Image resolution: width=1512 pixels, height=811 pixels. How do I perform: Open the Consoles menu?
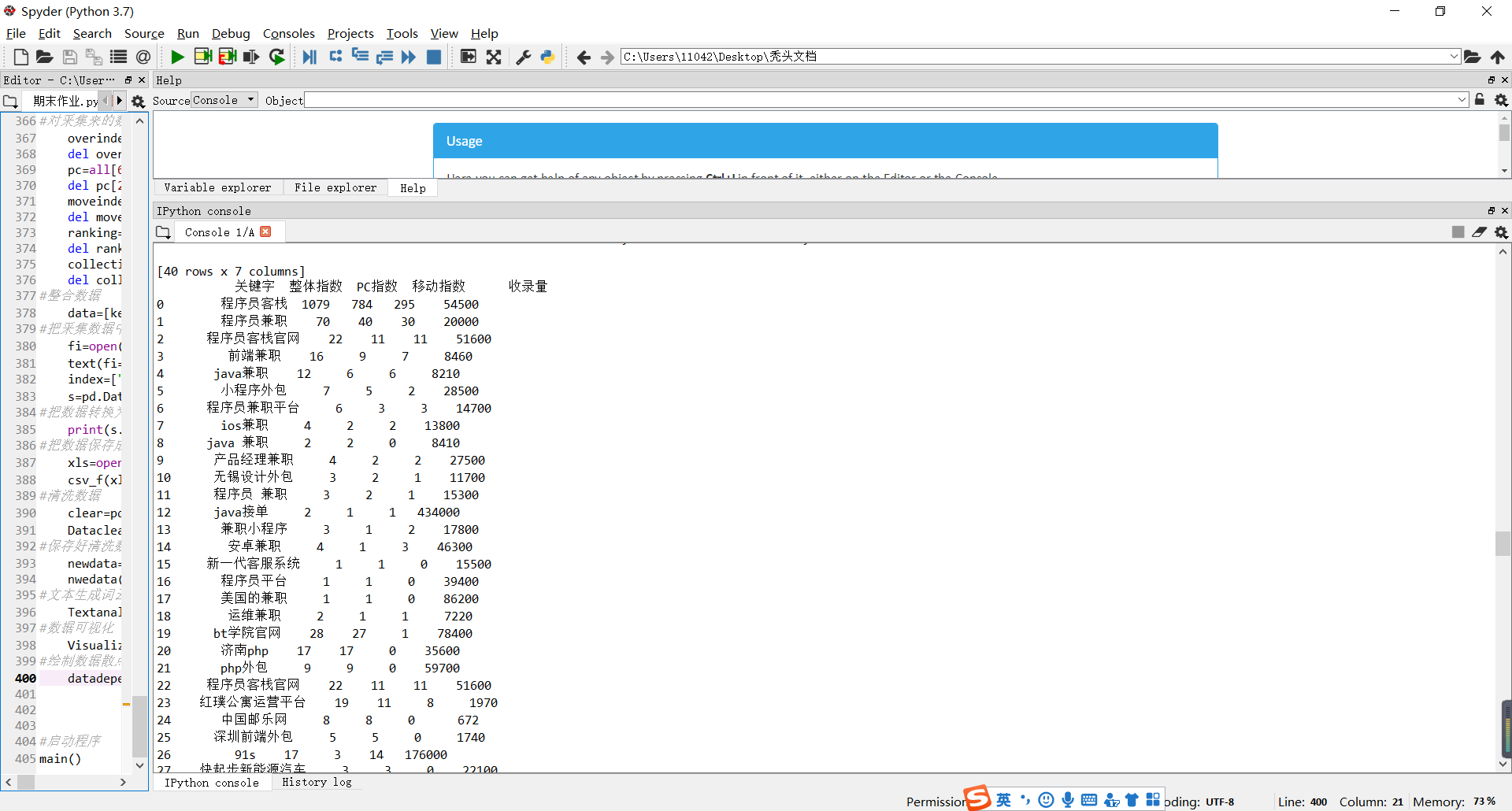pos(288,33)
